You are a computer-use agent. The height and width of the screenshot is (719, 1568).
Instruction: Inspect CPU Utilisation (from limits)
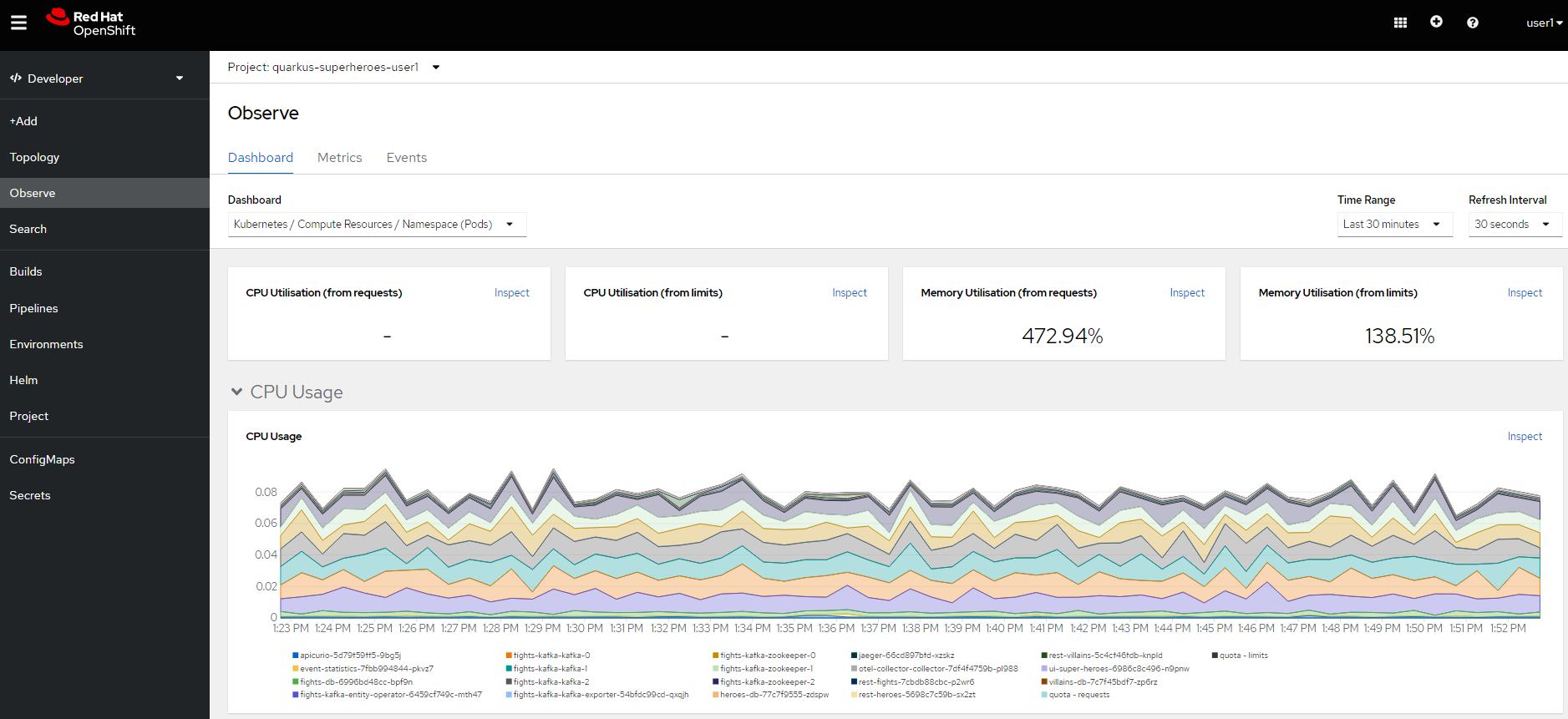click(x=850, y=292)
